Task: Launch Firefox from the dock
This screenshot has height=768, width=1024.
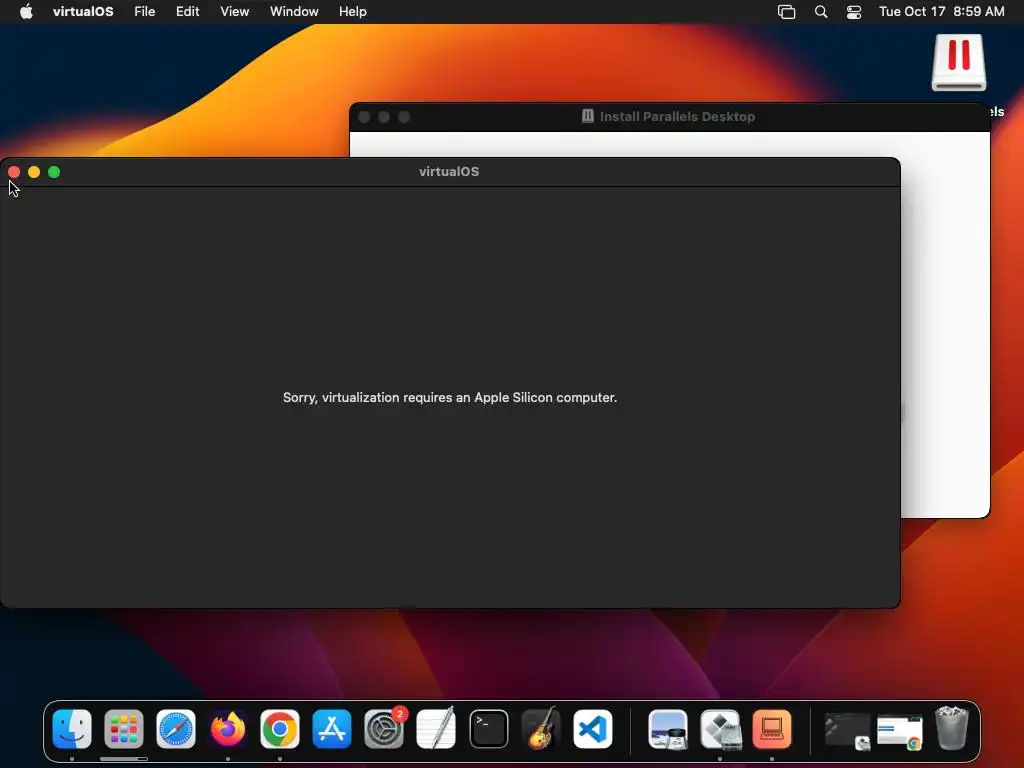Action: pyautogui.click(x=228, y=729)
